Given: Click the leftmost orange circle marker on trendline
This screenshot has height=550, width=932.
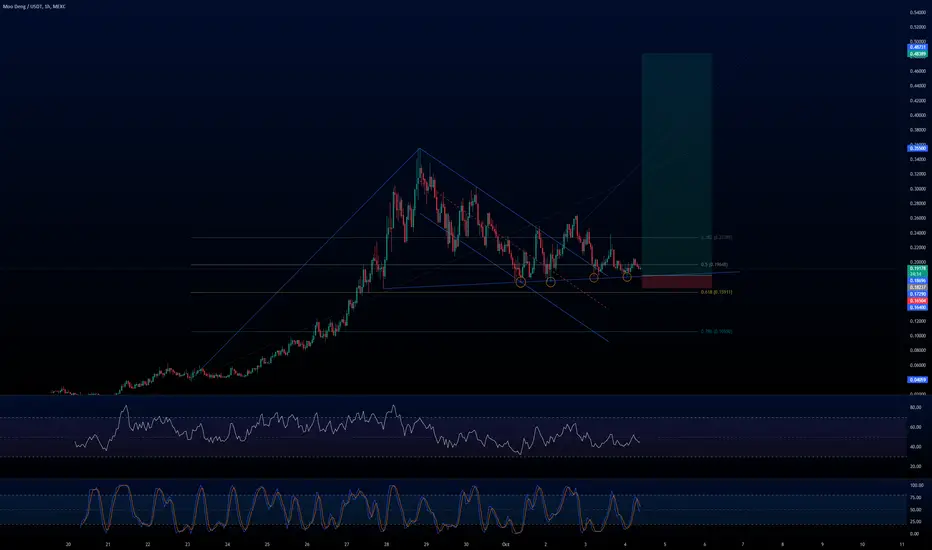Looking at the screenshot, I should tap(520, 282).
